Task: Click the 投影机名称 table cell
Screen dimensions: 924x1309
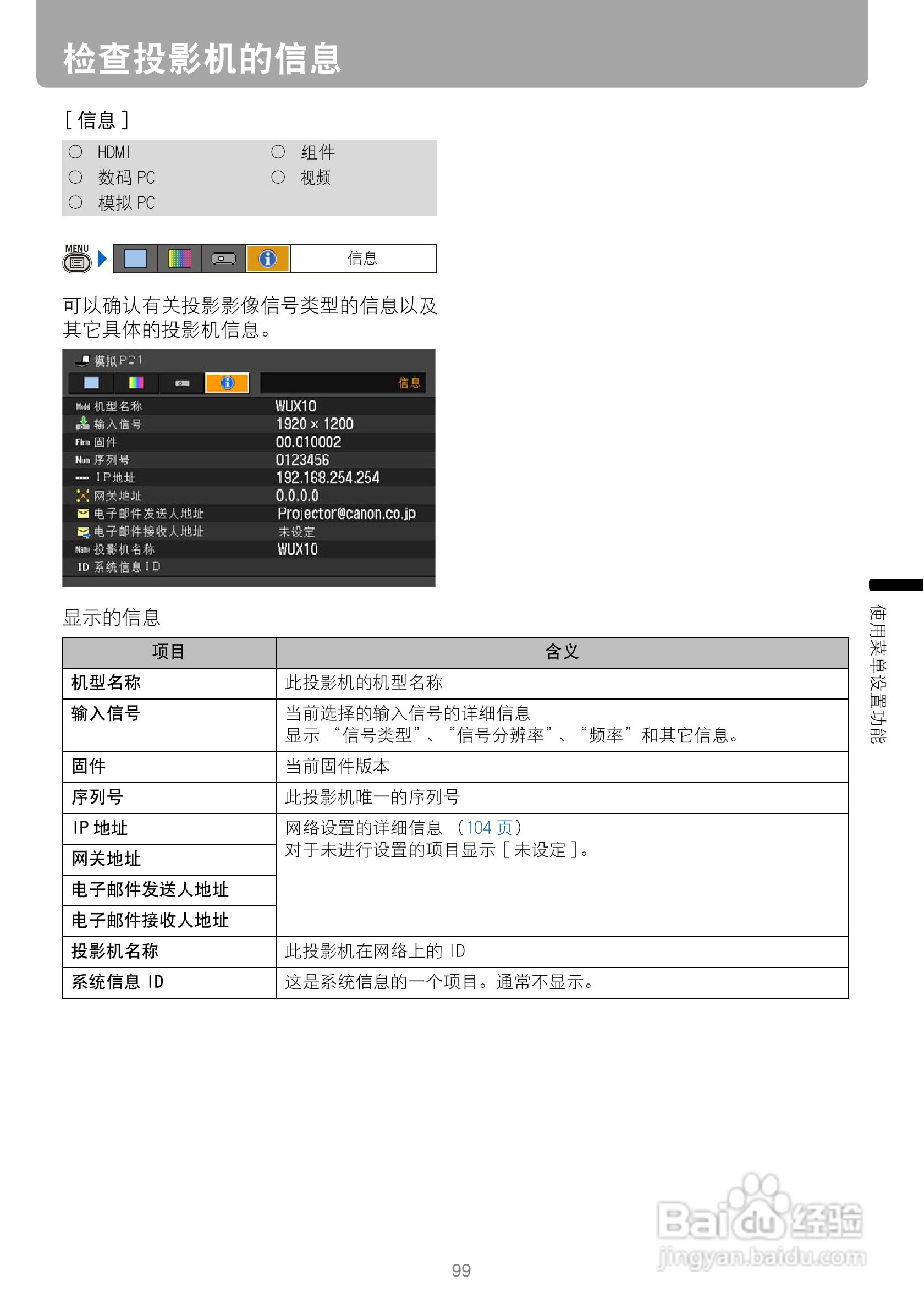Action: tap(169, 952)
